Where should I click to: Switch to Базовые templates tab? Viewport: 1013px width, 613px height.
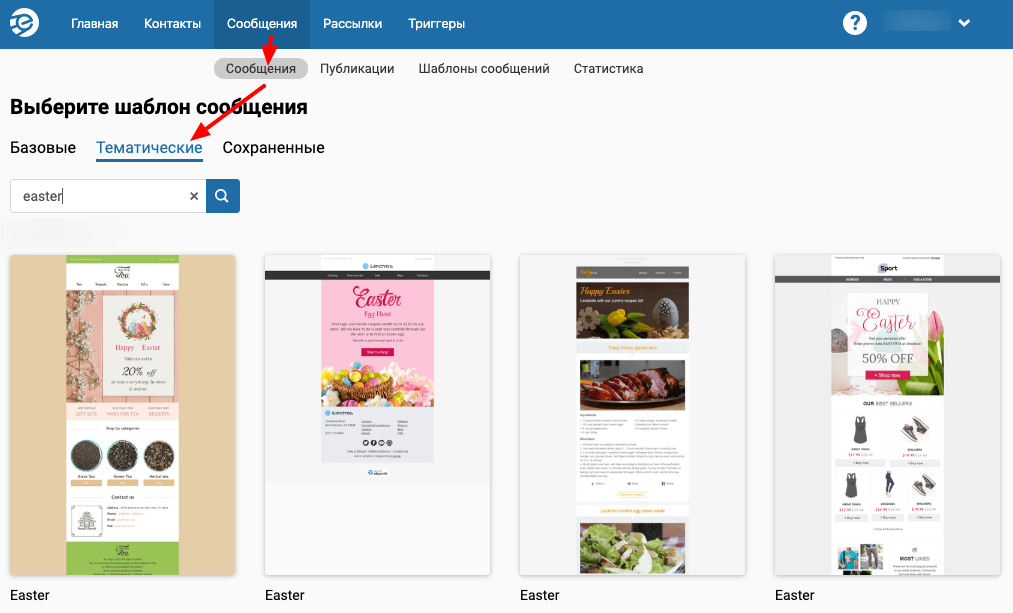tap(43, 147)
